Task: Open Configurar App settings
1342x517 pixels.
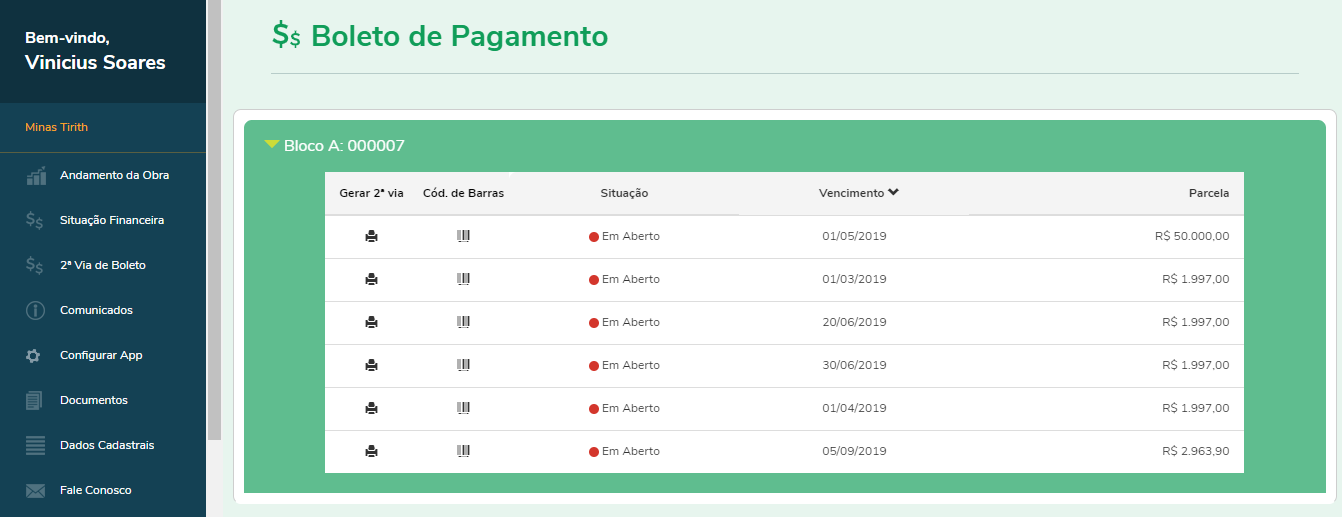Action: pos(101,355)
